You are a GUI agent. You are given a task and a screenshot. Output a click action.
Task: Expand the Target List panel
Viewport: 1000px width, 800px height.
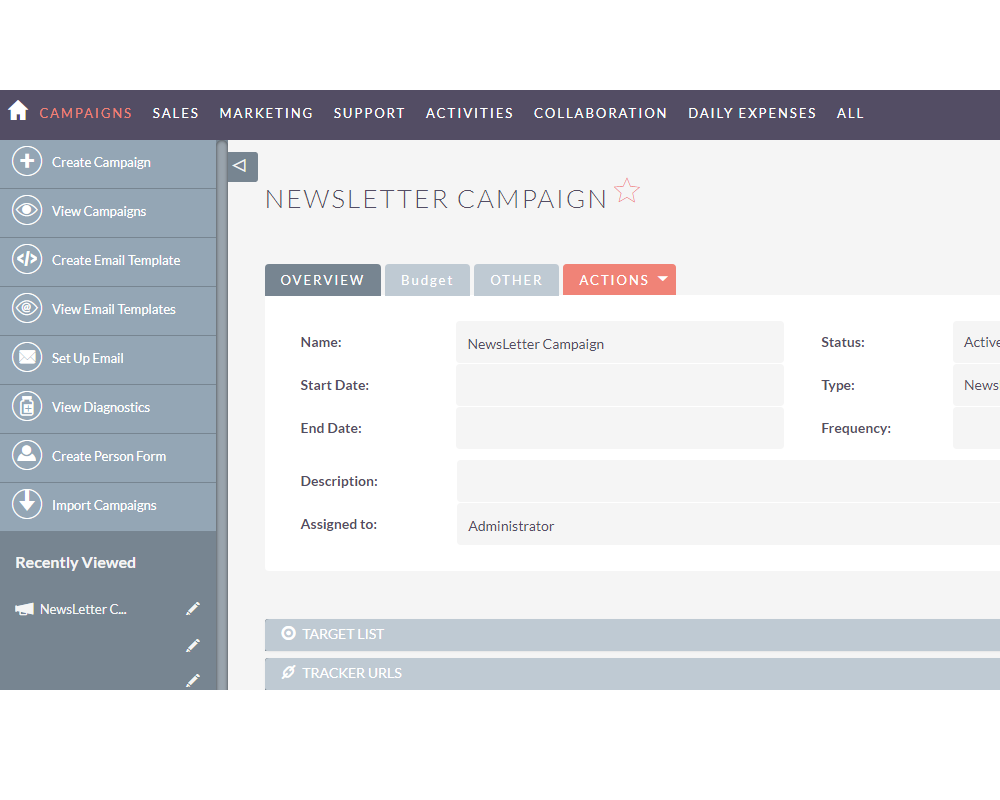(x=343, y=634)
